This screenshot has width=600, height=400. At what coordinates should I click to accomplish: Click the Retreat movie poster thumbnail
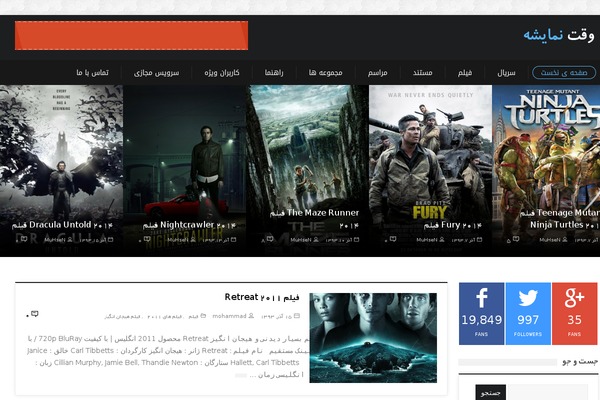pos(373,338)
